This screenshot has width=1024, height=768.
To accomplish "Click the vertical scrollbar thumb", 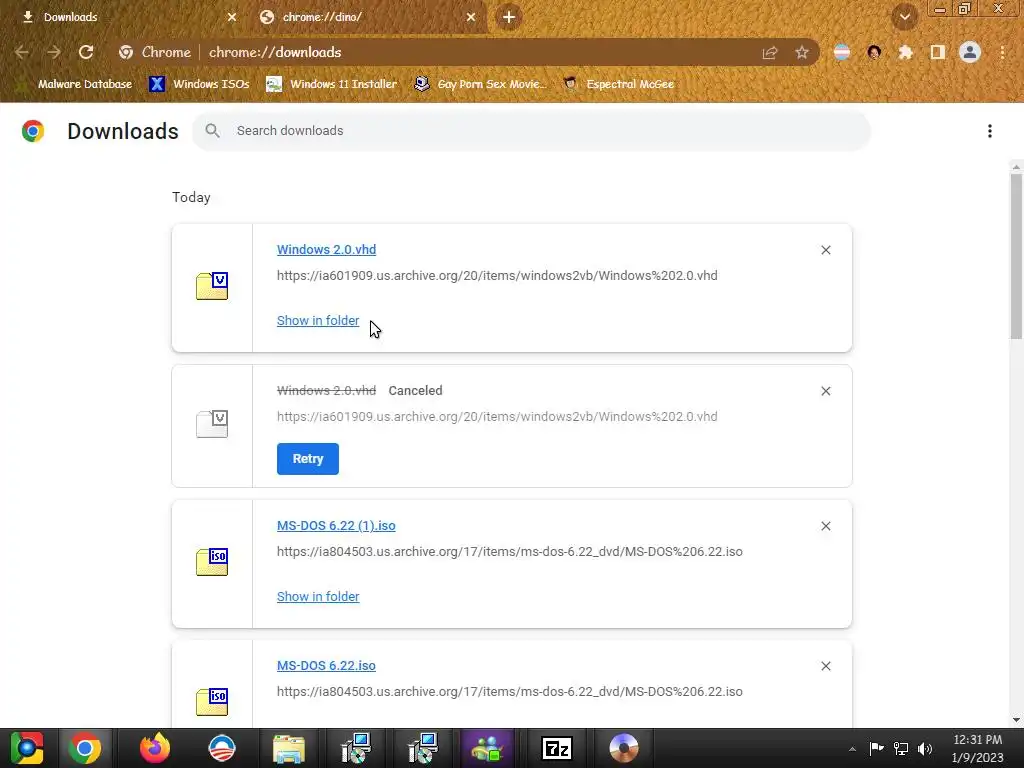I will (1016, 256).
